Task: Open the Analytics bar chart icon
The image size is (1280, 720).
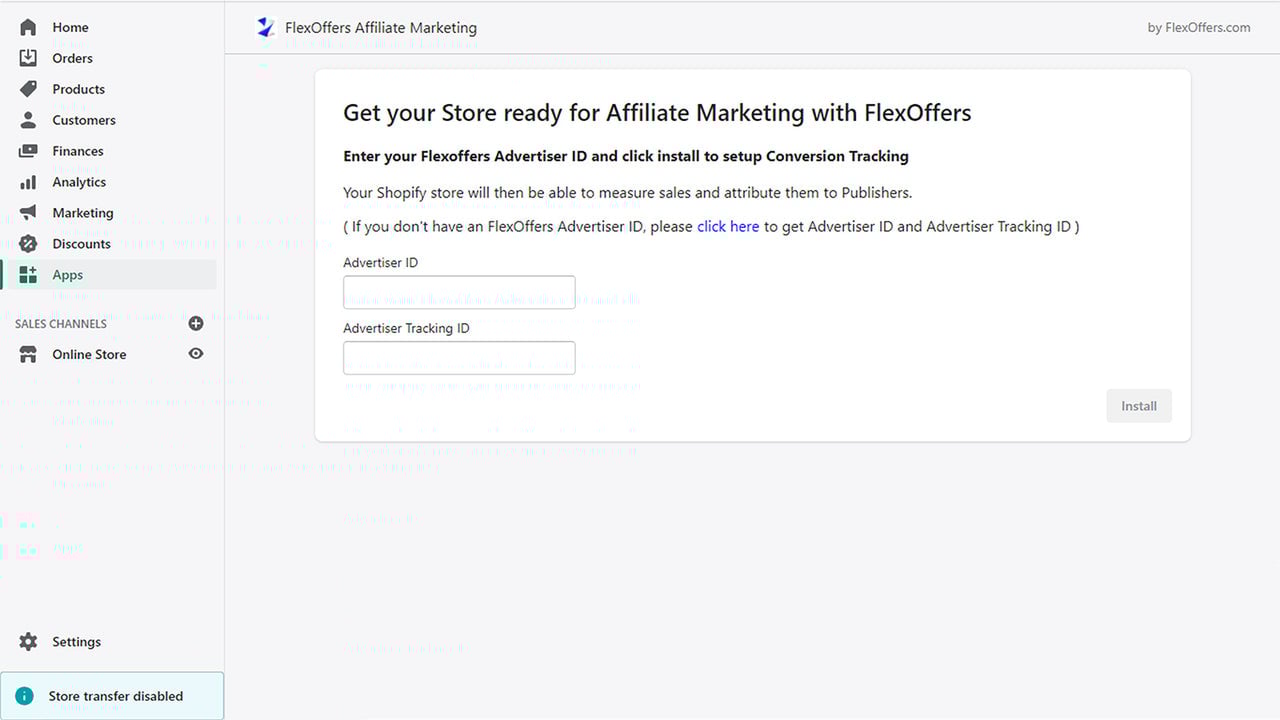Action: pos(28,182)
